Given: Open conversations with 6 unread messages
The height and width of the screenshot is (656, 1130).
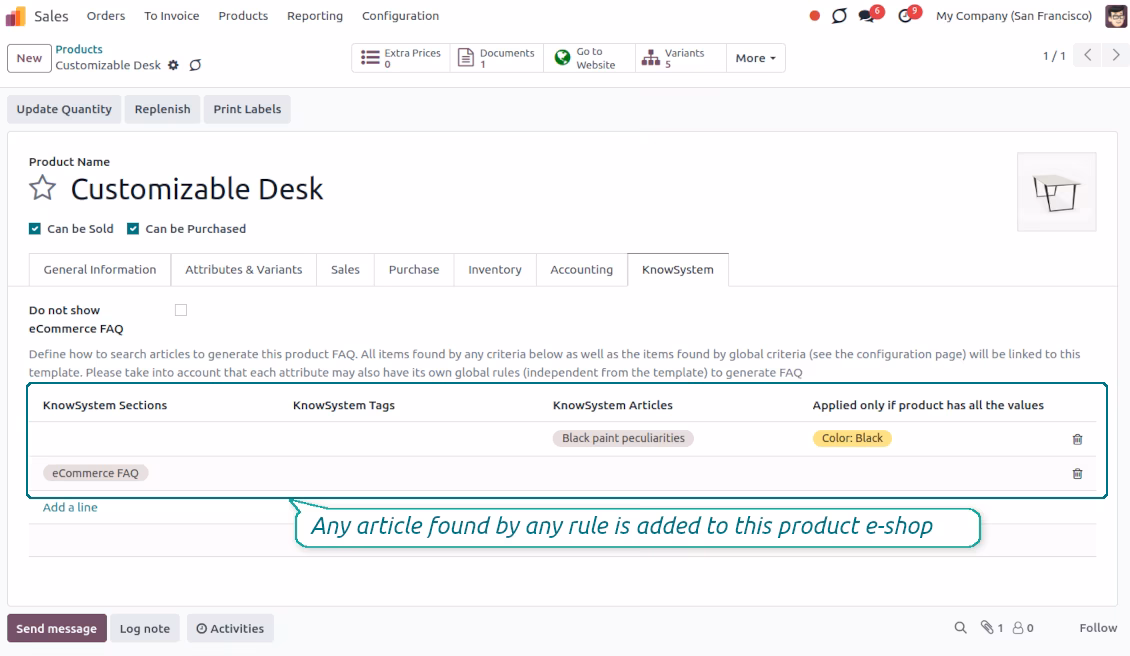Looking at the screenshot, I should click(871, 14).
